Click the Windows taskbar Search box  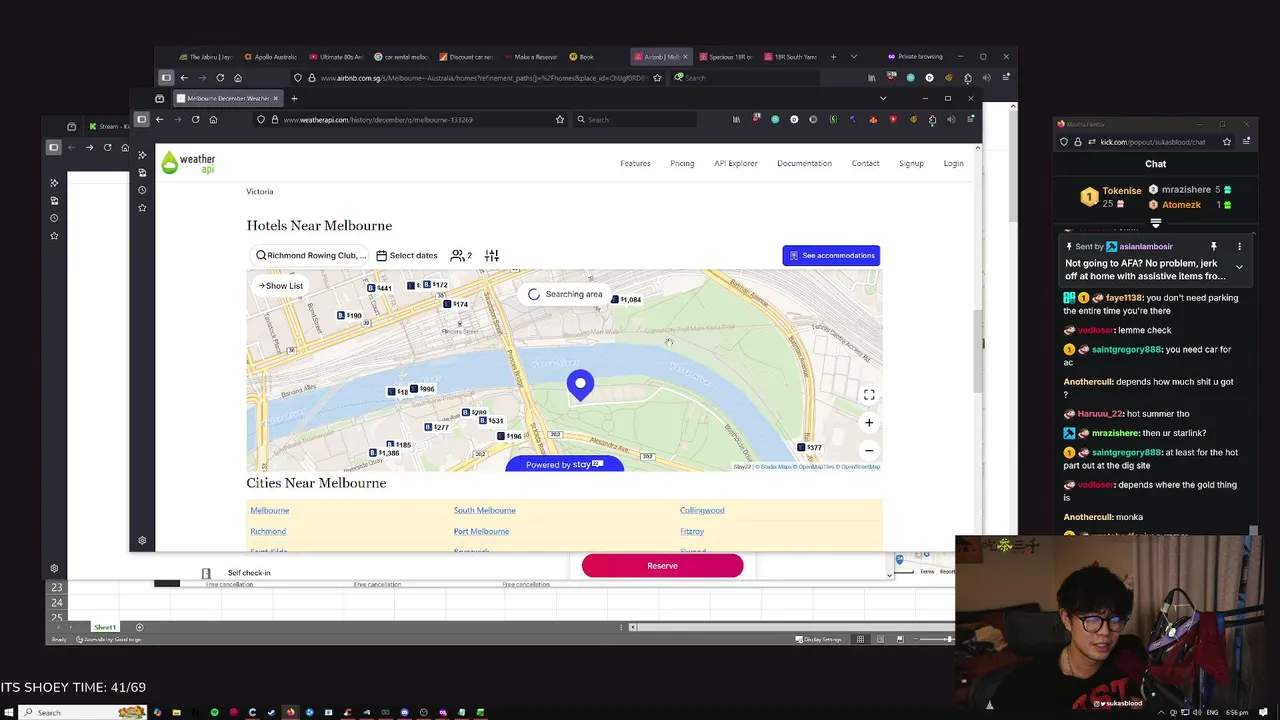[x=83, y=712]
